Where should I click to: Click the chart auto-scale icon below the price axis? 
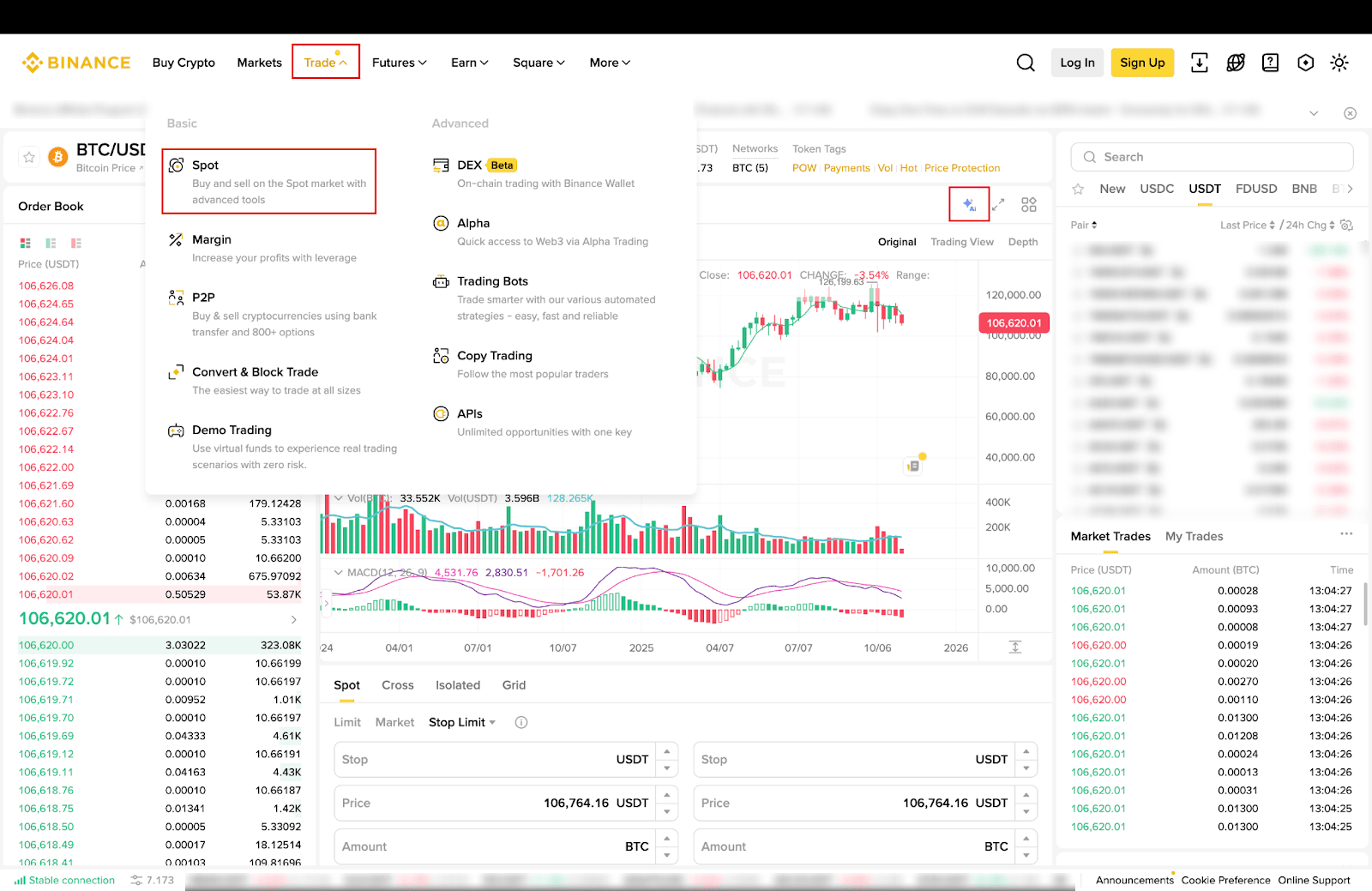[x=1015, y=647]
